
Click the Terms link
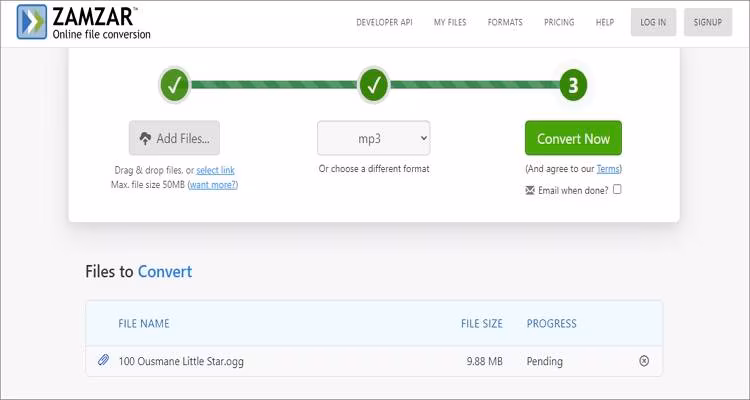pyautogui.click(x=608, y=169)
